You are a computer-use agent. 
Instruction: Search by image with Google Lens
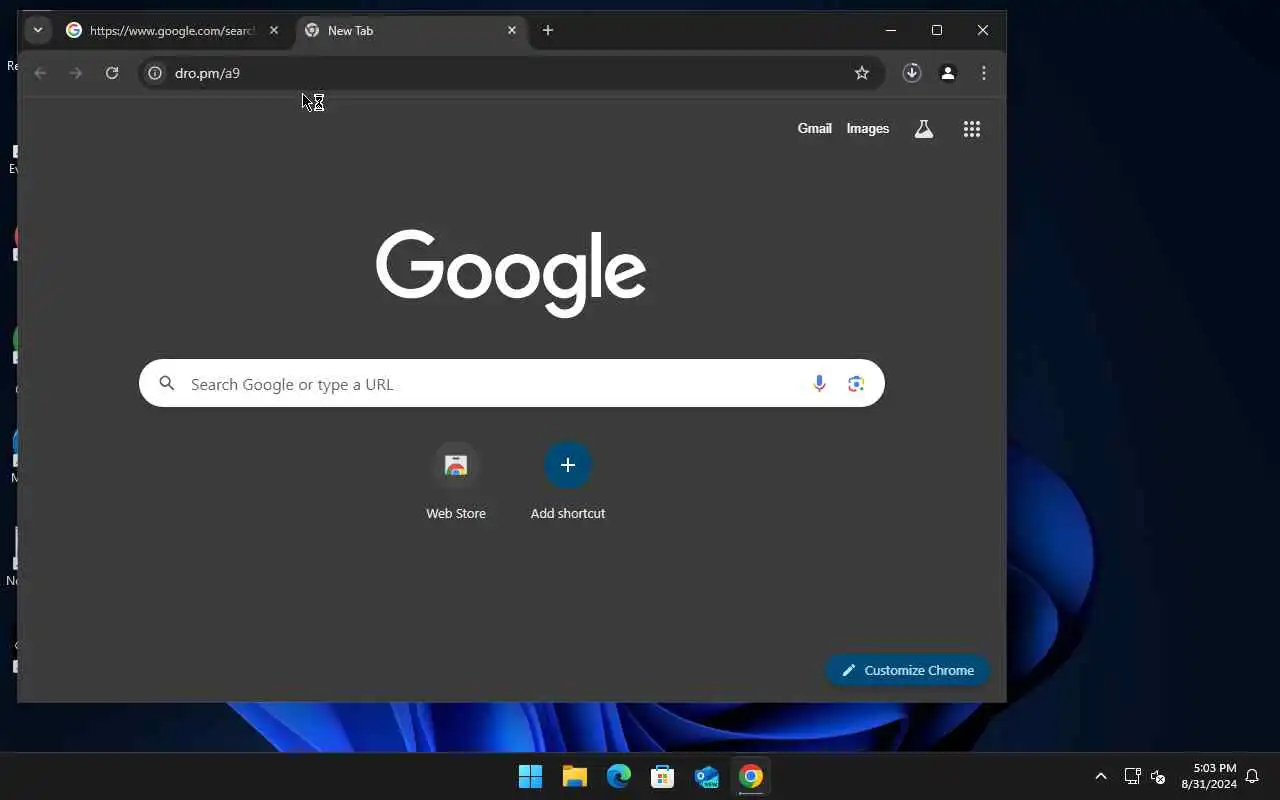tap(856, 383)
